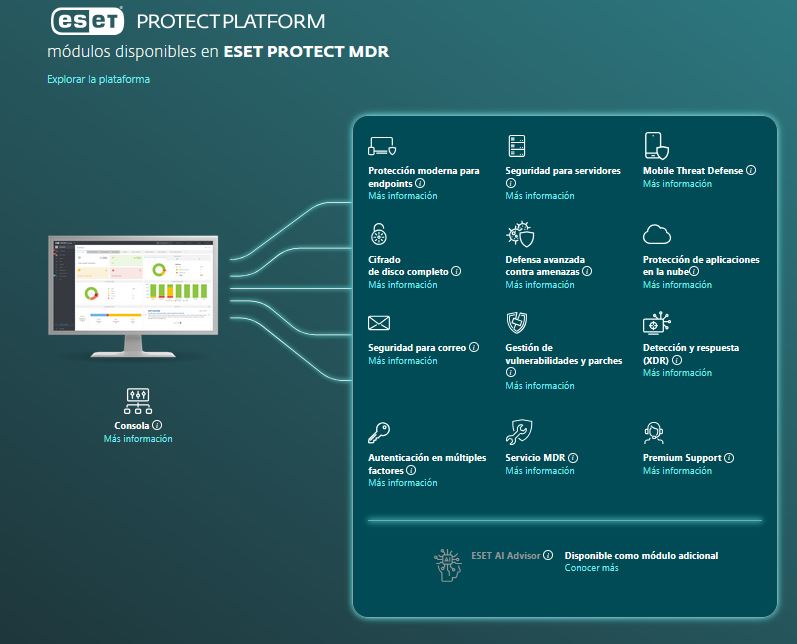The width and height of the screenshot is (797, 644).
Task: Select the Servicio MDR wrench icon
Action: click(x=517, y=433)
